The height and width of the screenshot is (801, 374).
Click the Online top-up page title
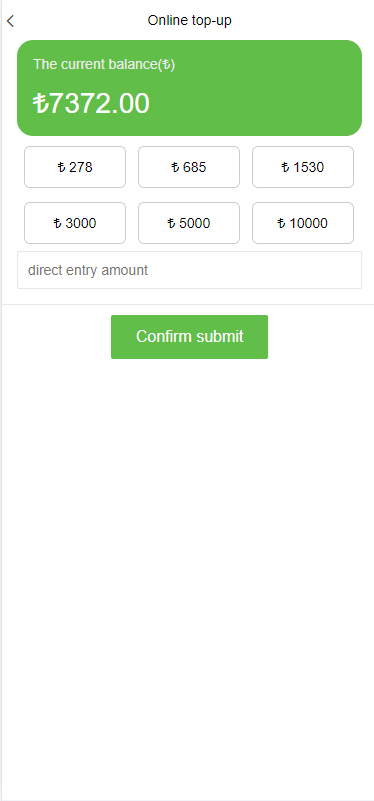[190, 20]
